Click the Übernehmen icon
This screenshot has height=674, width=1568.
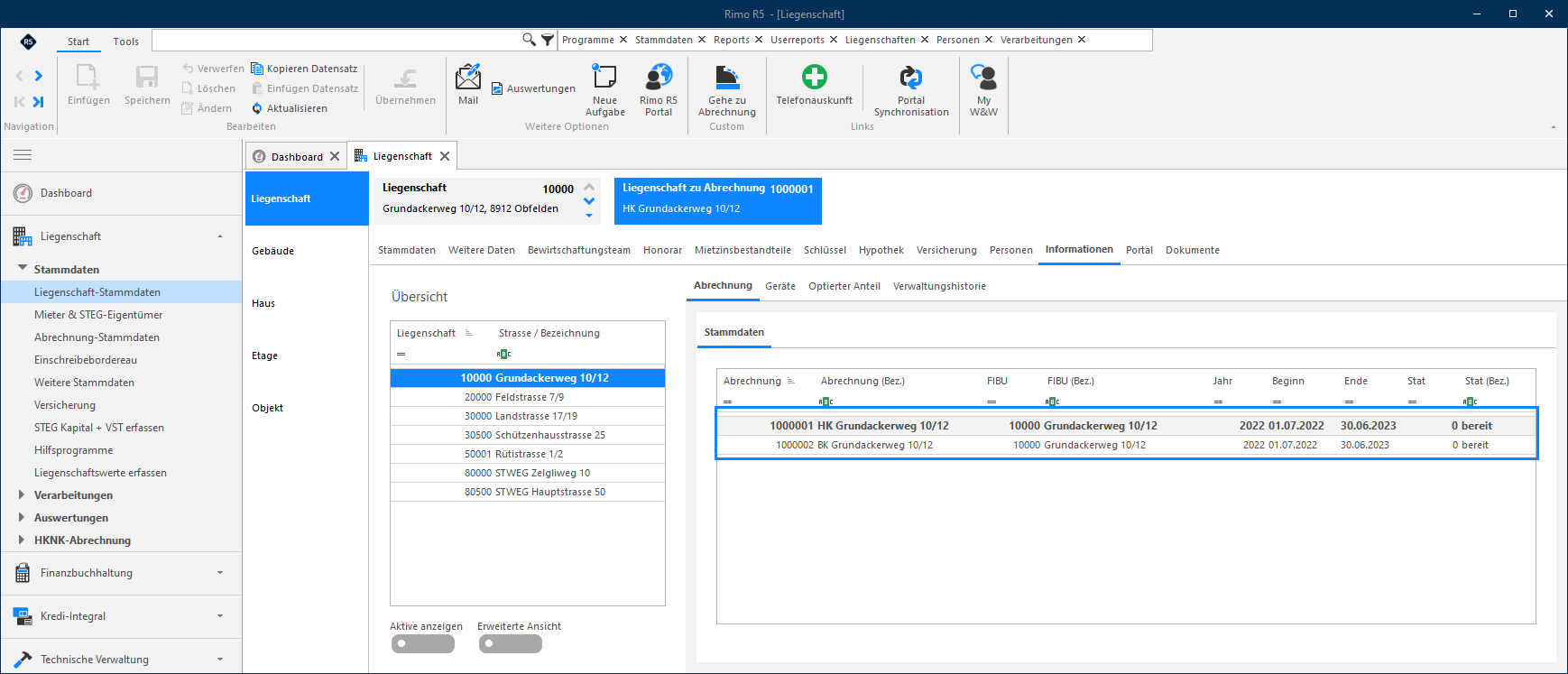click(x=405, y=78)
